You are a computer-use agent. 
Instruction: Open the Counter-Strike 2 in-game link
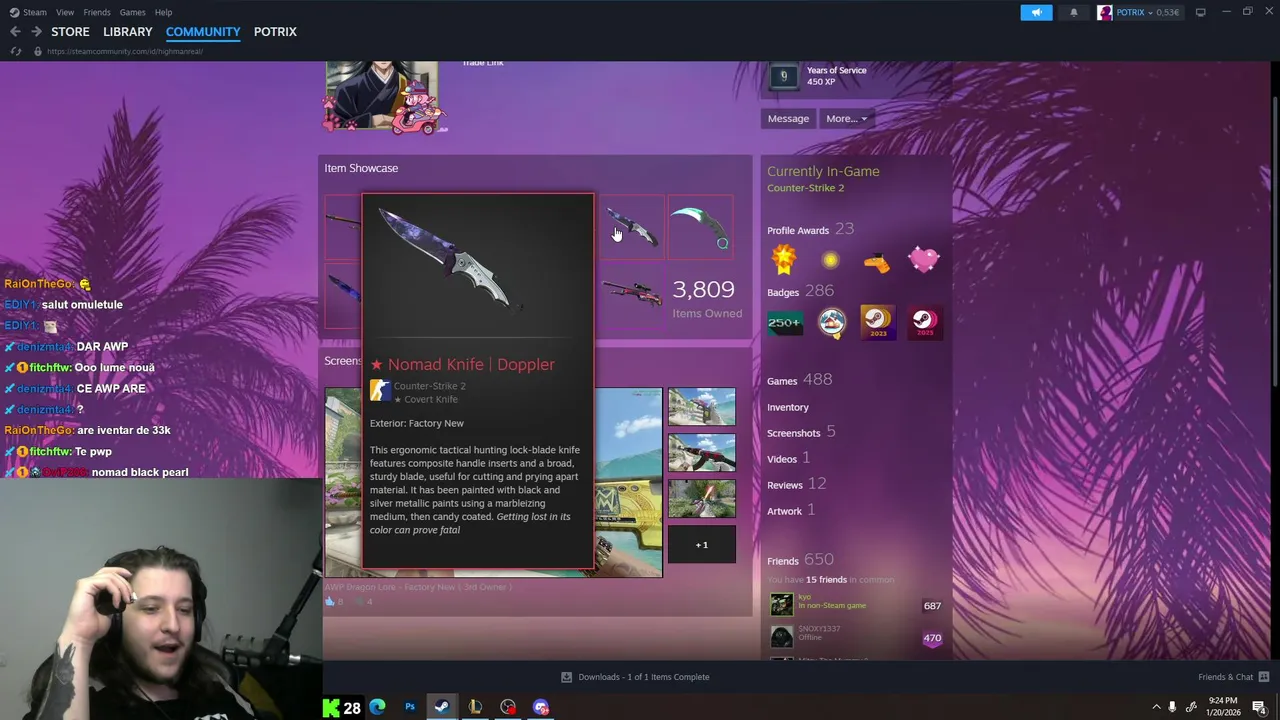click(x=805, y=188)
